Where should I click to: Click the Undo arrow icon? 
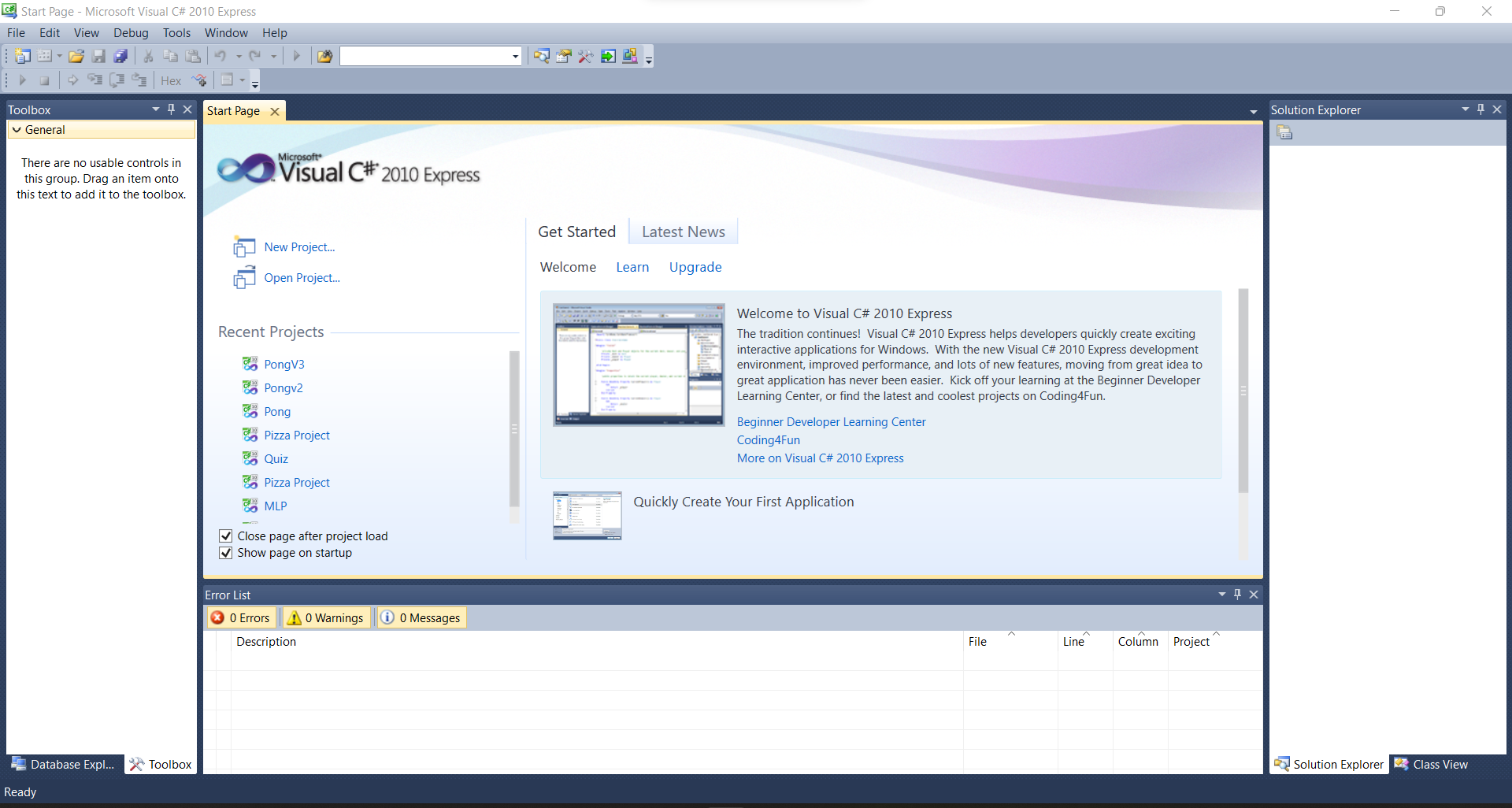220,56
